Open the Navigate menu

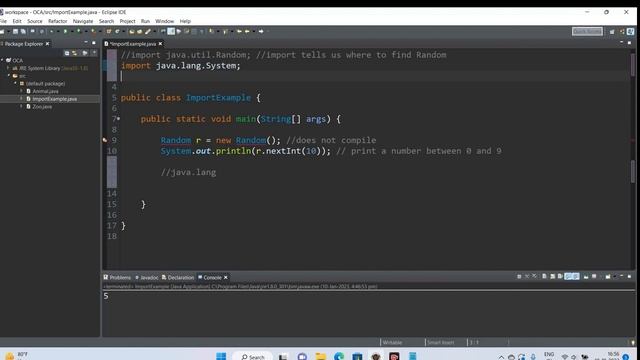click(x=83, y=21)
